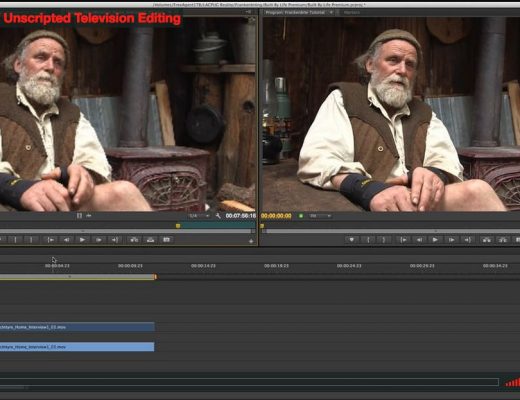Click the Program monitor yellow playhead marker

[x=262, y=226]
